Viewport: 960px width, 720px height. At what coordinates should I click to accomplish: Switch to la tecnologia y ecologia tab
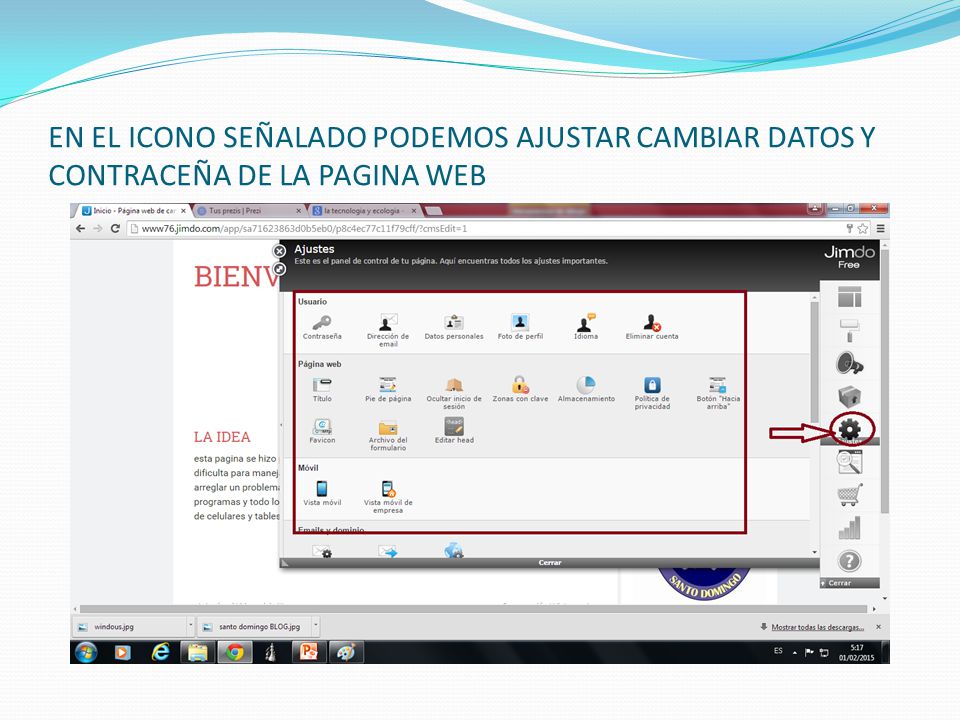pyautogui.click(x=365, y=211)
